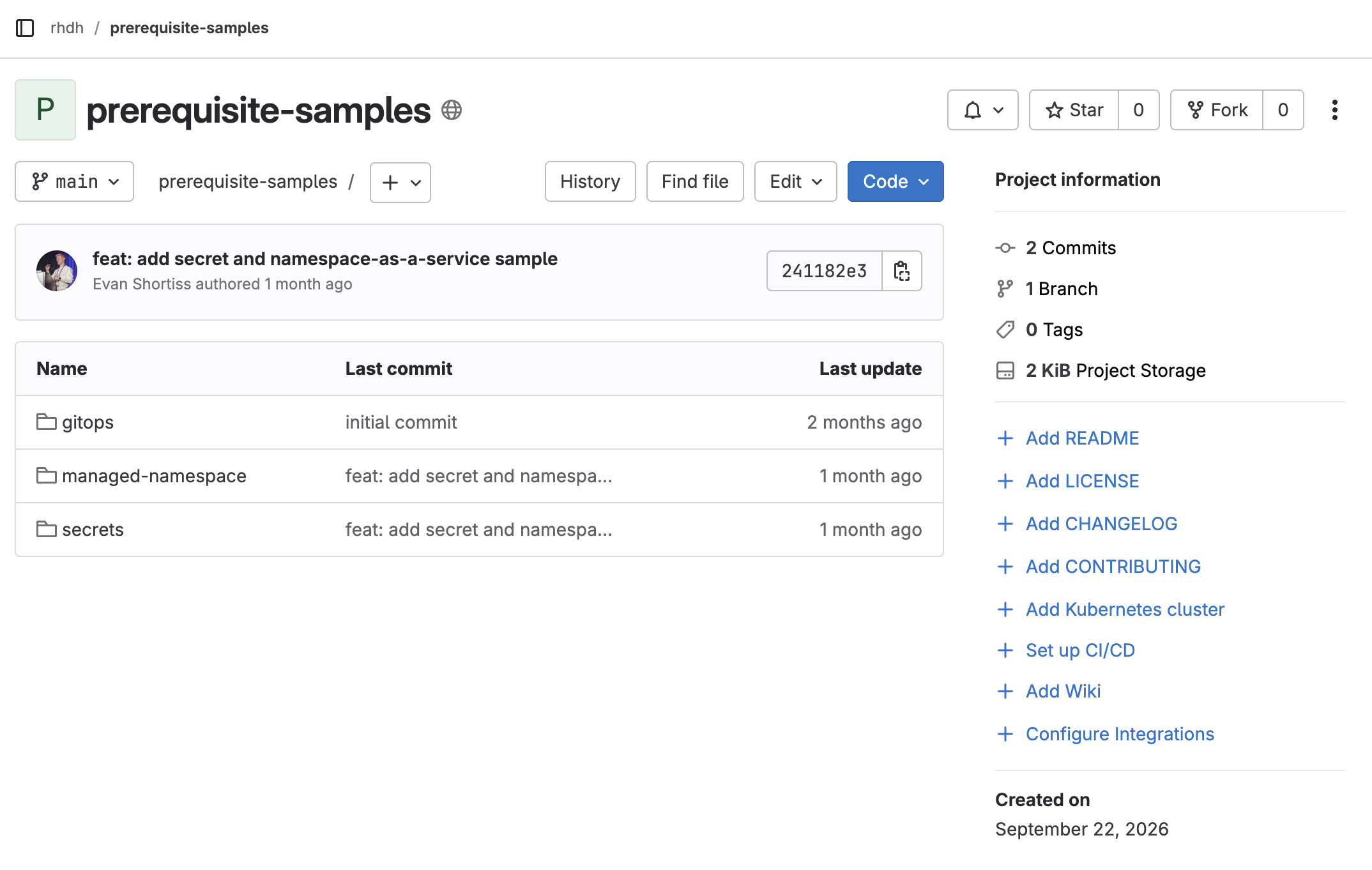Open the initial commit link
The image size is (1372, 870).
click(401, 422)
